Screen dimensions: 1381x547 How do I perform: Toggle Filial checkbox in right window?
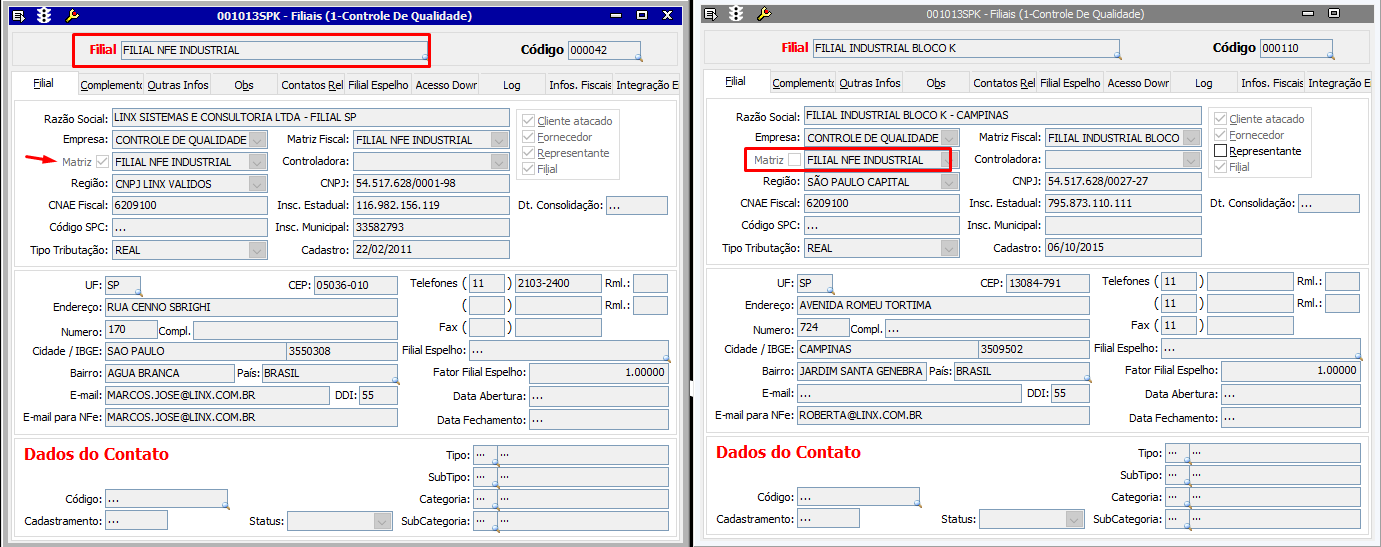pyautogui.click(x=1220, y=167)
